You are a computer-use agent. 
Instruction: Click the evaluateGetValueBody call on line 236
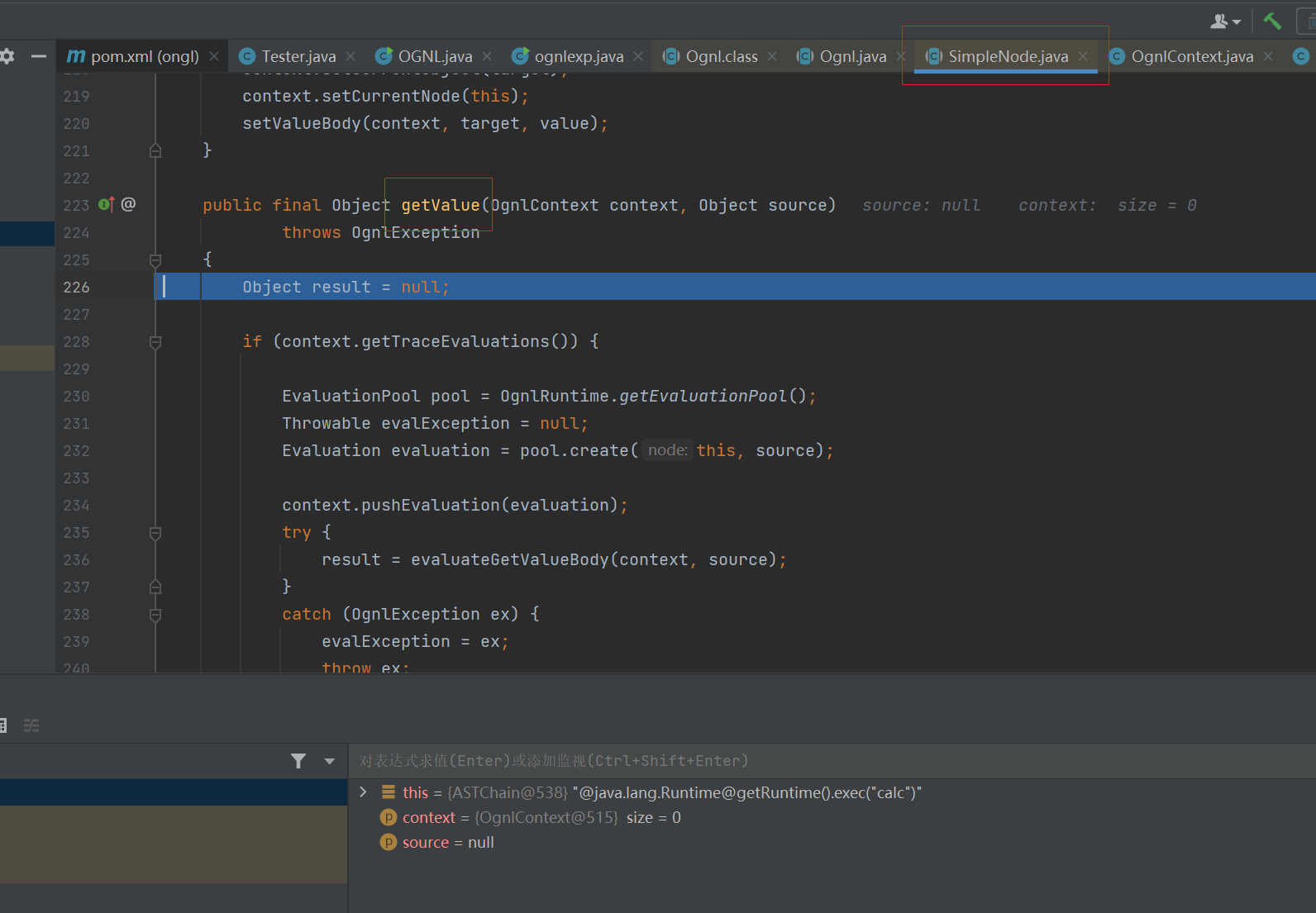[509, 559]
